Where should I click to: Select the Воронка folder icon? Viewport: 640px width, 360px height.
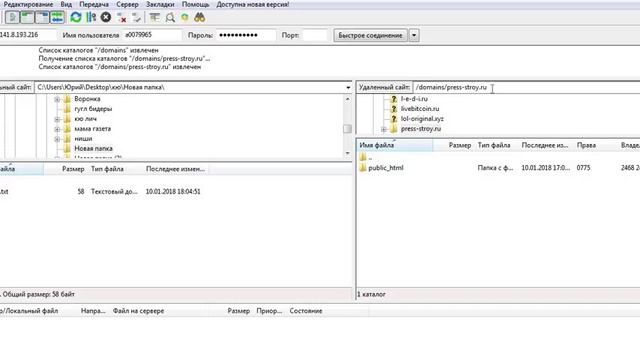[x=67, y=99]
